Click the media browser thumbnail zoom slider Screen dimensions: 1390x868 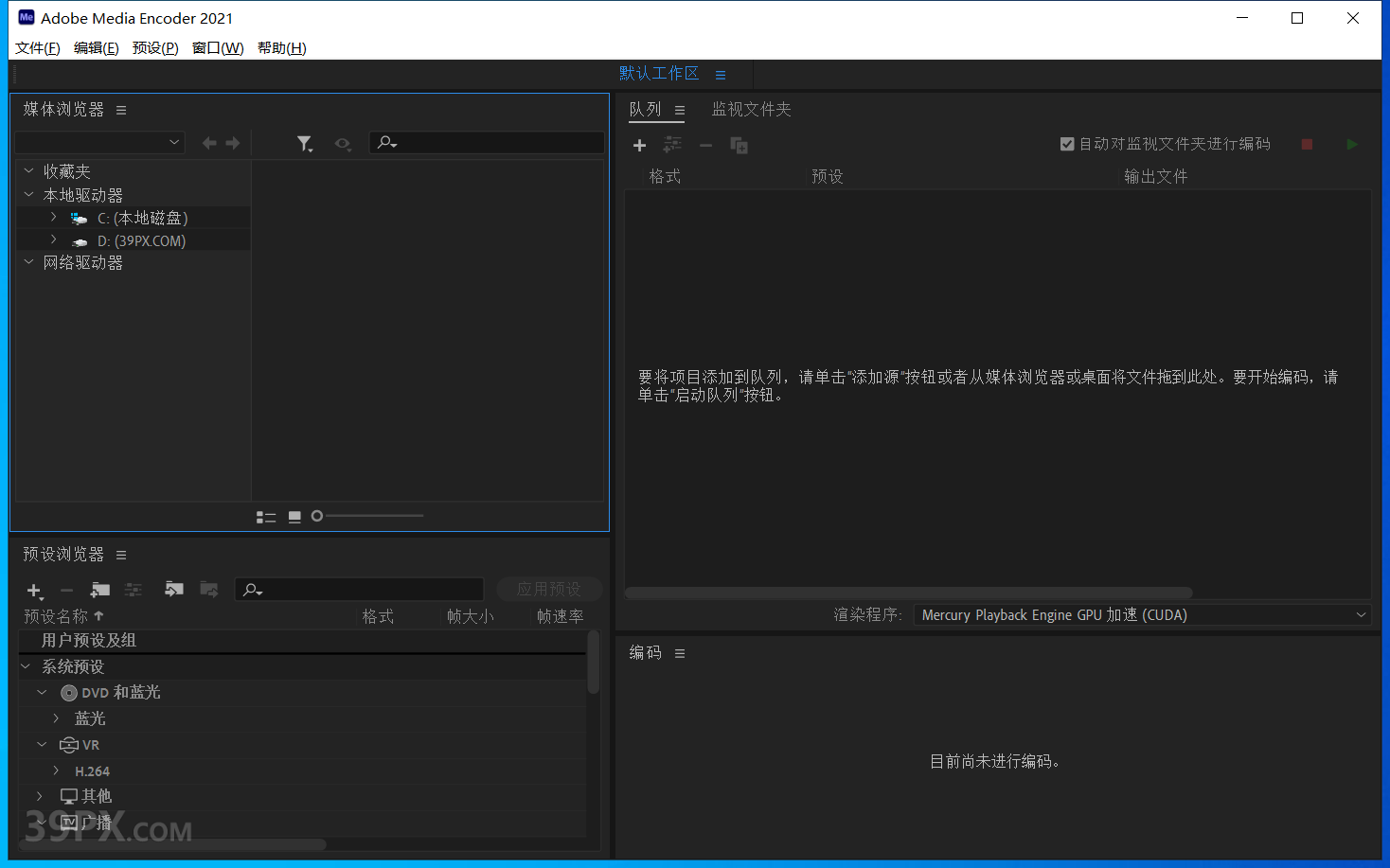[x=367, y=516]
